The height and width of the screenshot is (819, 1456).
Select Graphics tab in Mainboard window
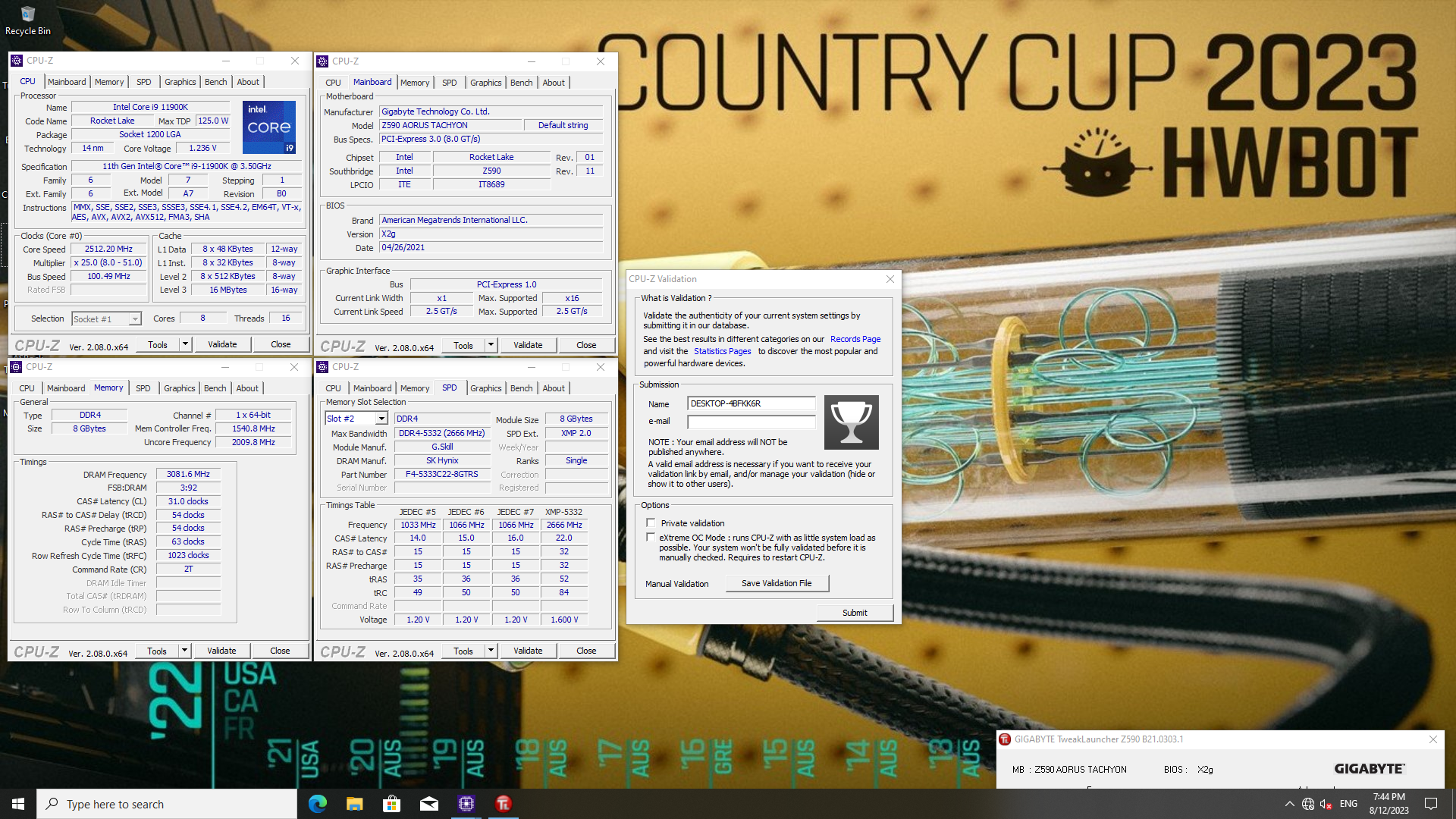pyautogui.click(x=485, y=83)
